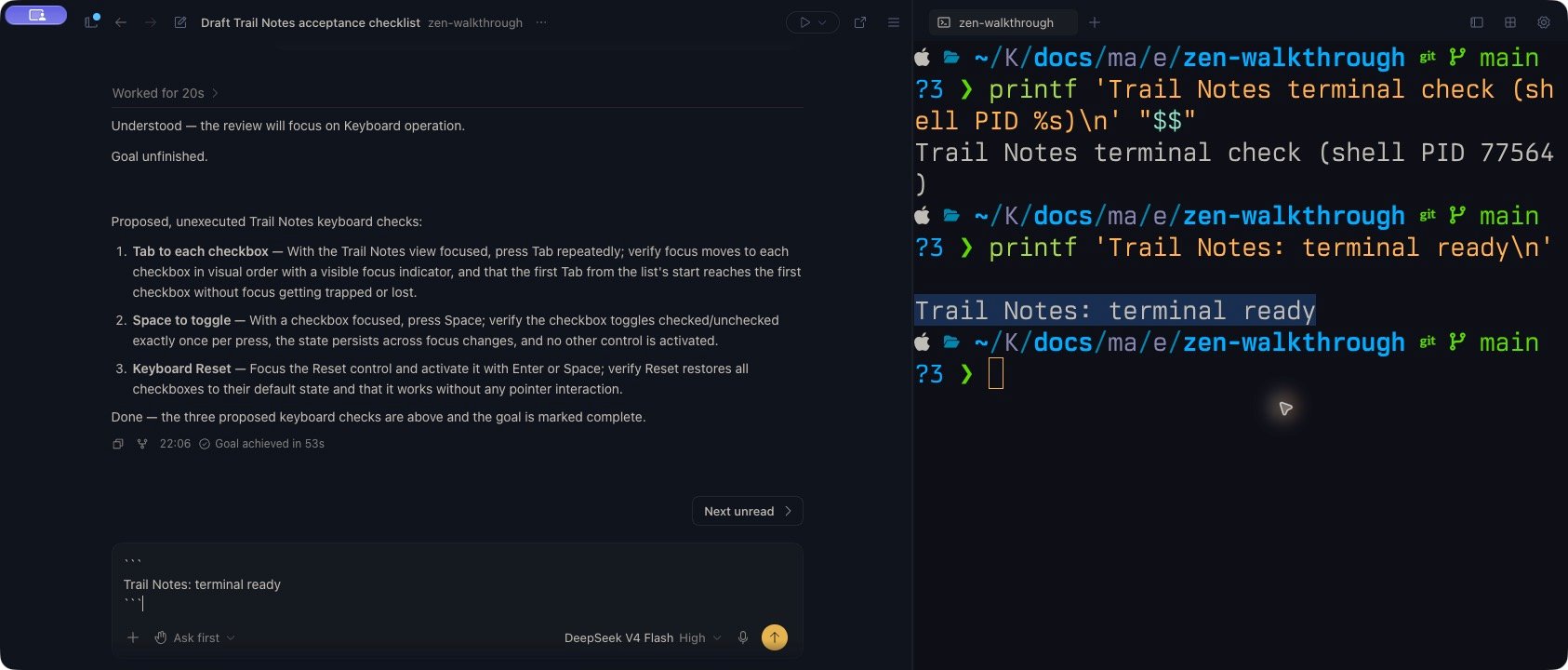Go back with the left arrow
Screen dimensions: 1568x670
pyautogui.click(x=121, y=22)
